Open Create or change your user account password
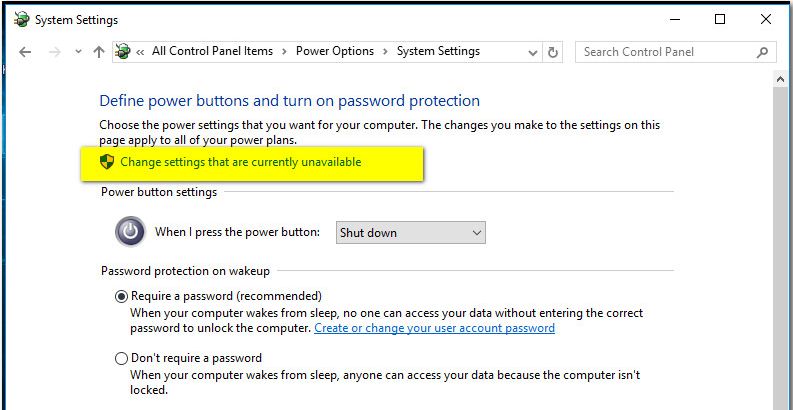Viewport: 793px width, 410px height. click(x=434, y=328)
